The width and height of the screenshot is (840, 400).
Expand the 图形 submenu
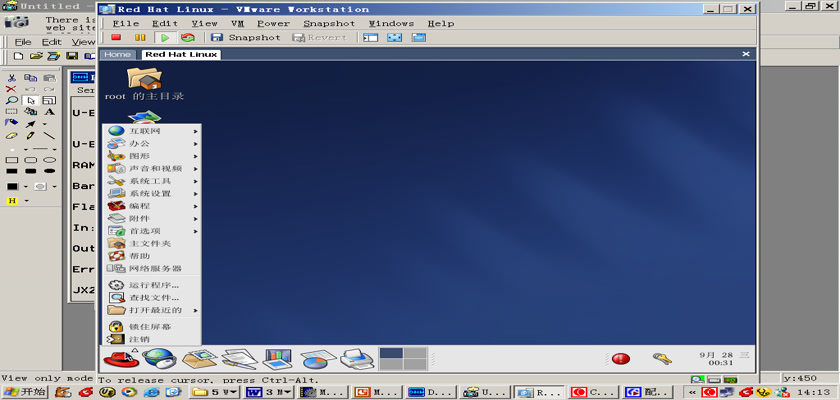(152, 156)
